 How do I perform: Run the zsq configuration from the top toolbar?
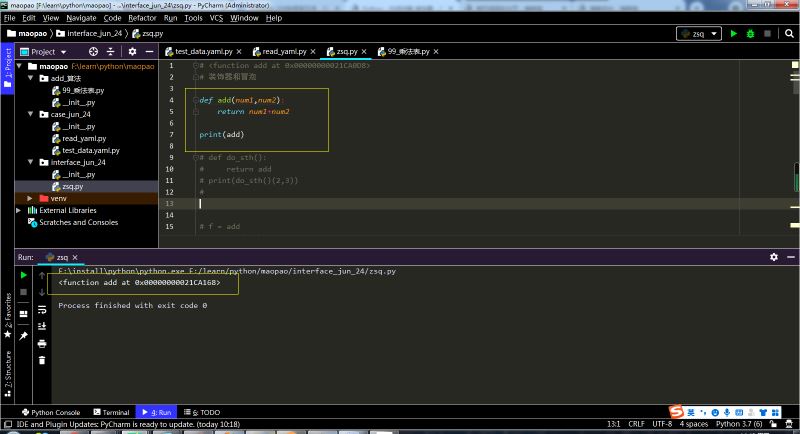pyautogui.click(x=733, y=33)
